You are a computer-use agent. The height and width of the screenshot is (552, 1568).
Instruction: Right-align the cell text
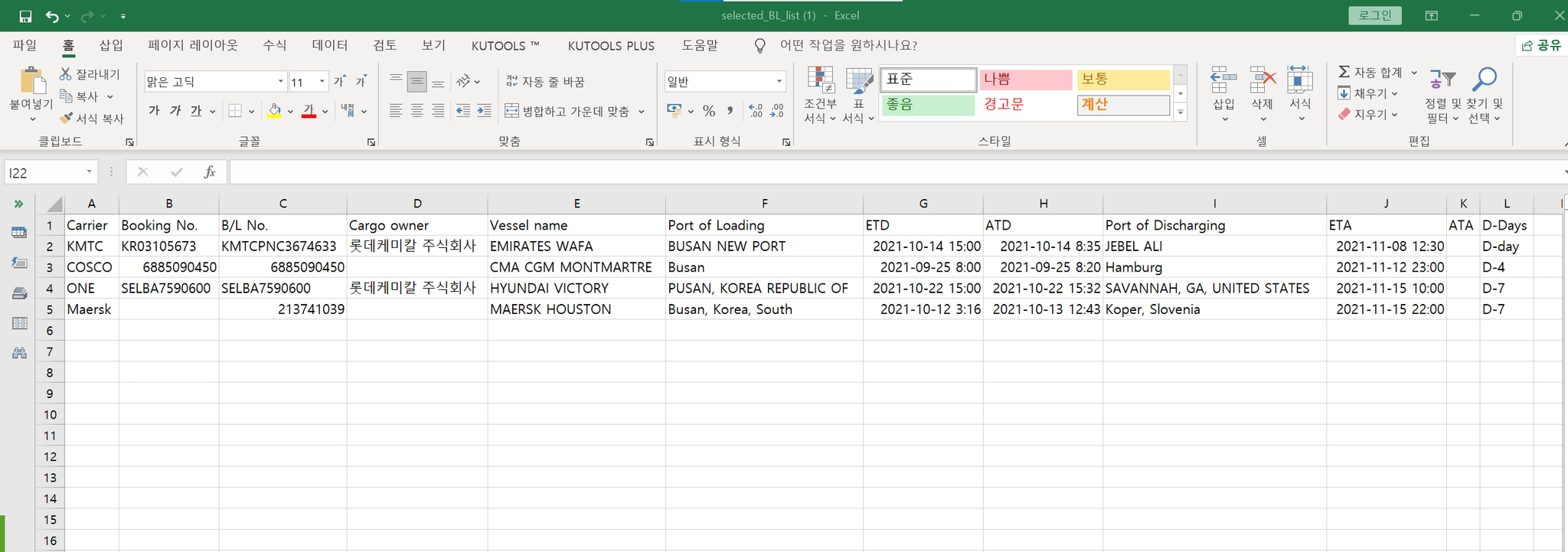pos(438,111)
